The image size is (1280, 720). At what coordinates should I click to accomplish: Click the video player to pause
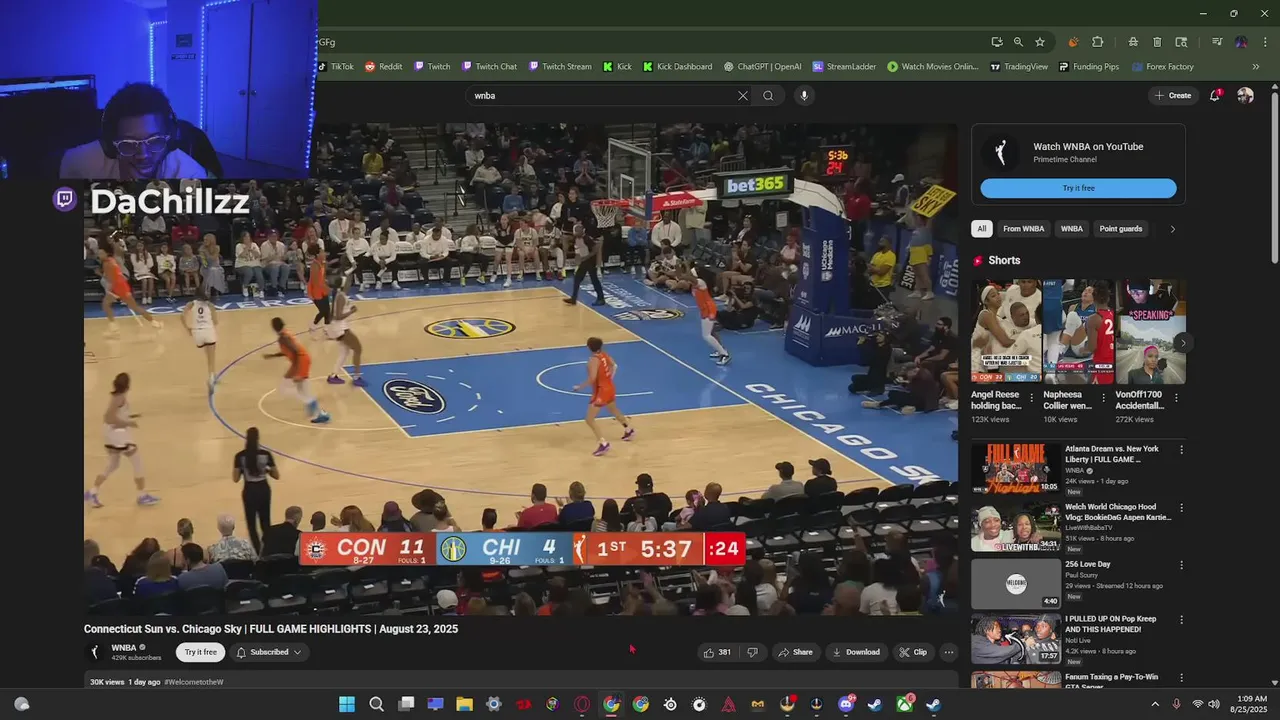coord(520,370)
